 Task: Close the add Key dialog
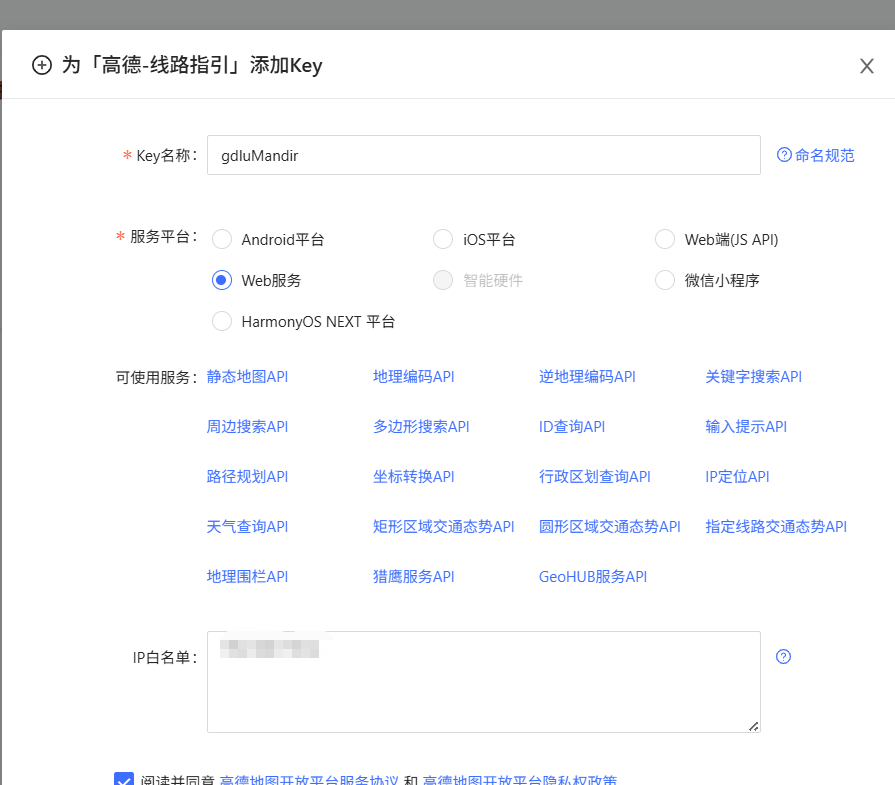click(866, 66)
